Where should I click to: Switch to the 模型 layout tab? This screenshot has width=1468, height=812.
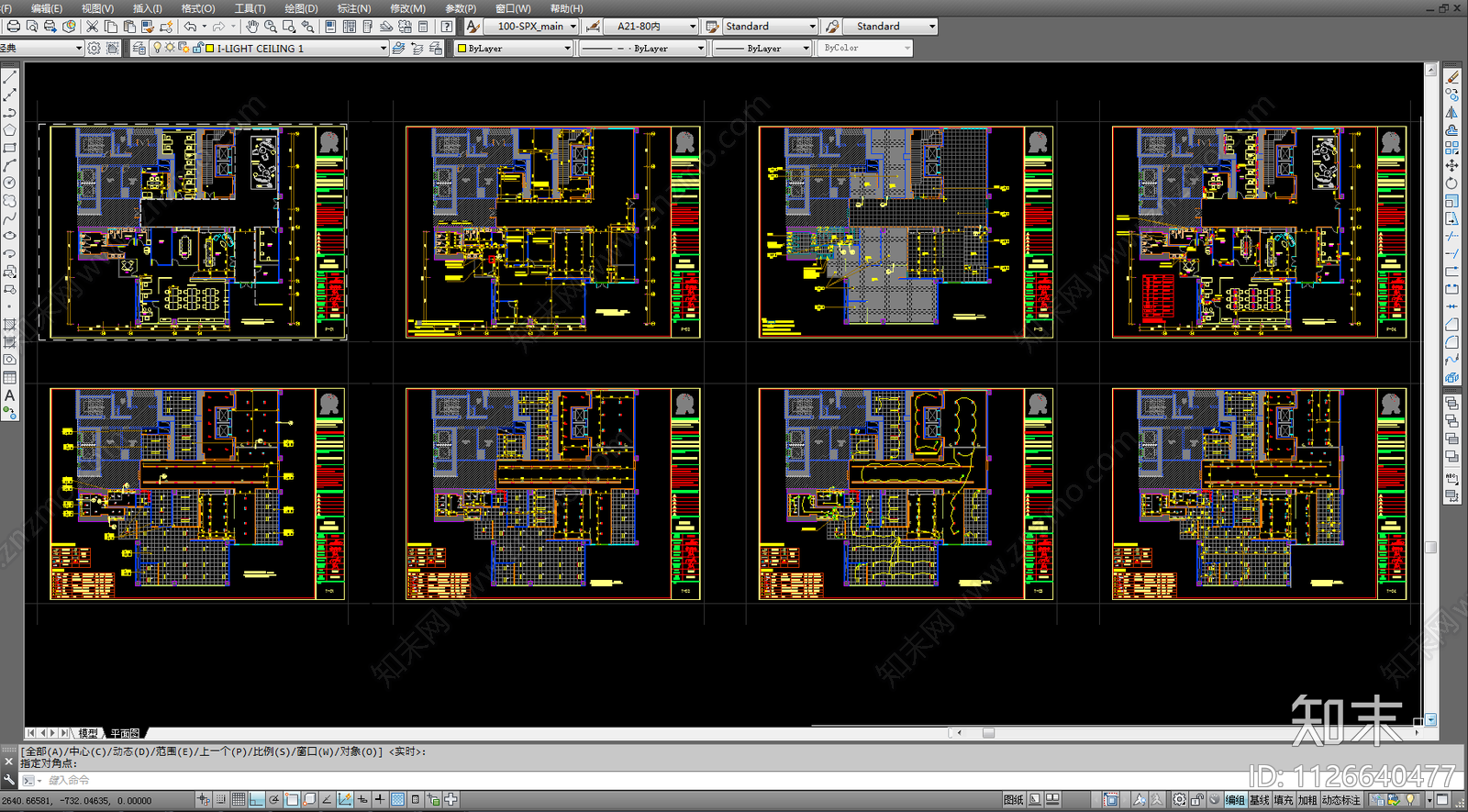[88, 733]
